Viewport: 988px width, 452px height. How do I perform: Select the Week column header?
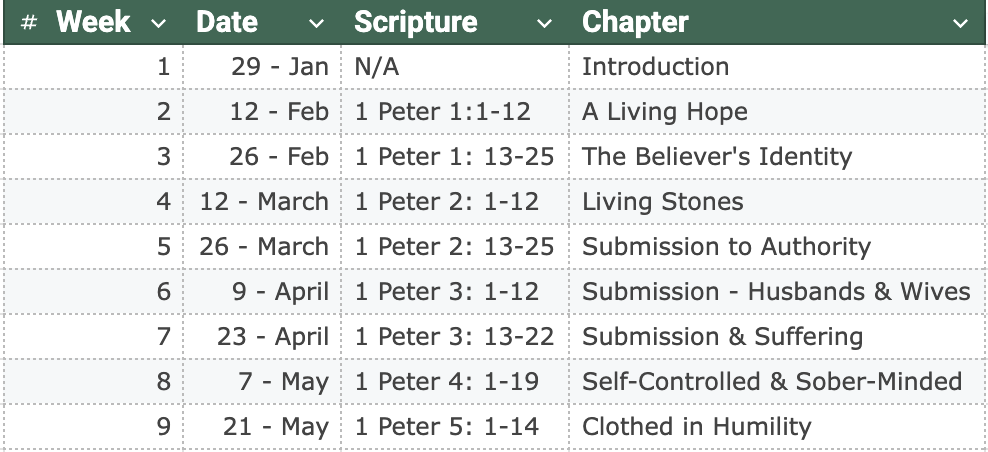pos(93,22)
